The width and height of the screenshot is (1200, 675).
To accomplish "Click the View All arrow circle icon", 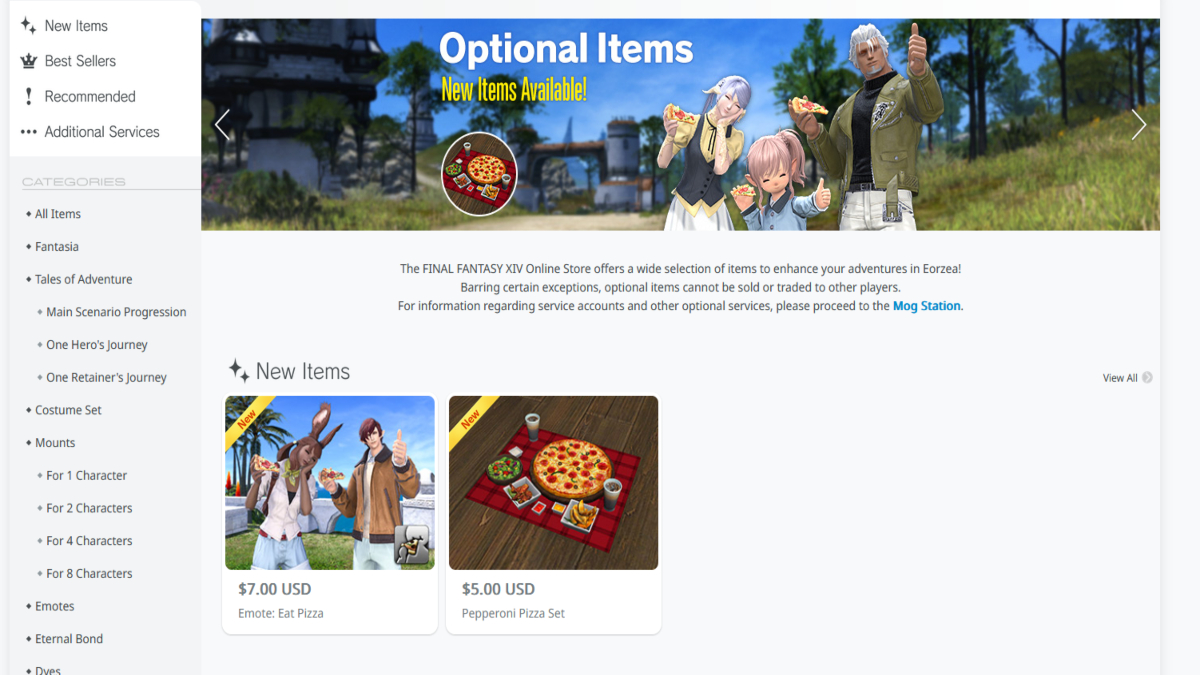I will point(1147,378).
